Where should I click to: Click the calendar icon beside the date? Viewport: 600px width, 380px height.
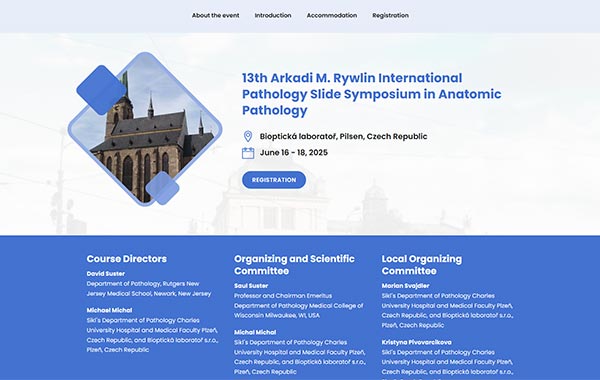click(248, 153)
